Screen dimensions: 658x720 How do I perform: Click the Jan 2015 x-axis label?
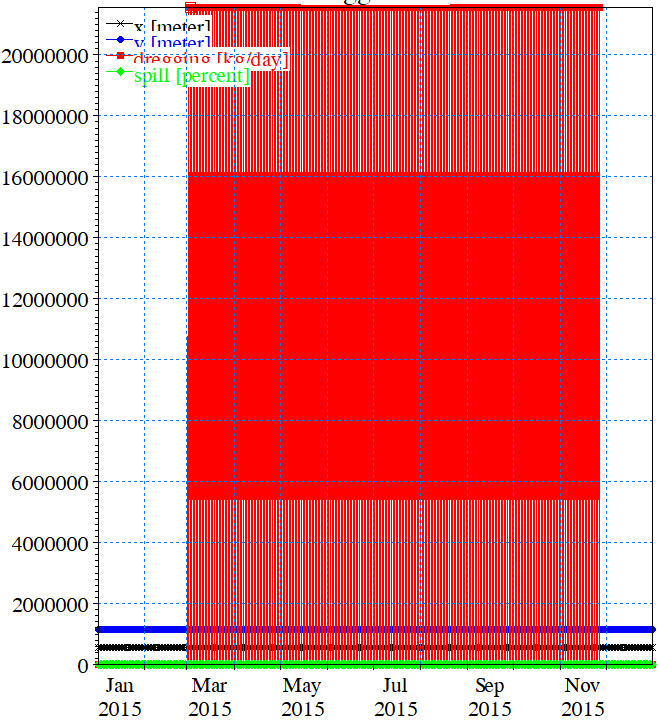tap(119, 697)
